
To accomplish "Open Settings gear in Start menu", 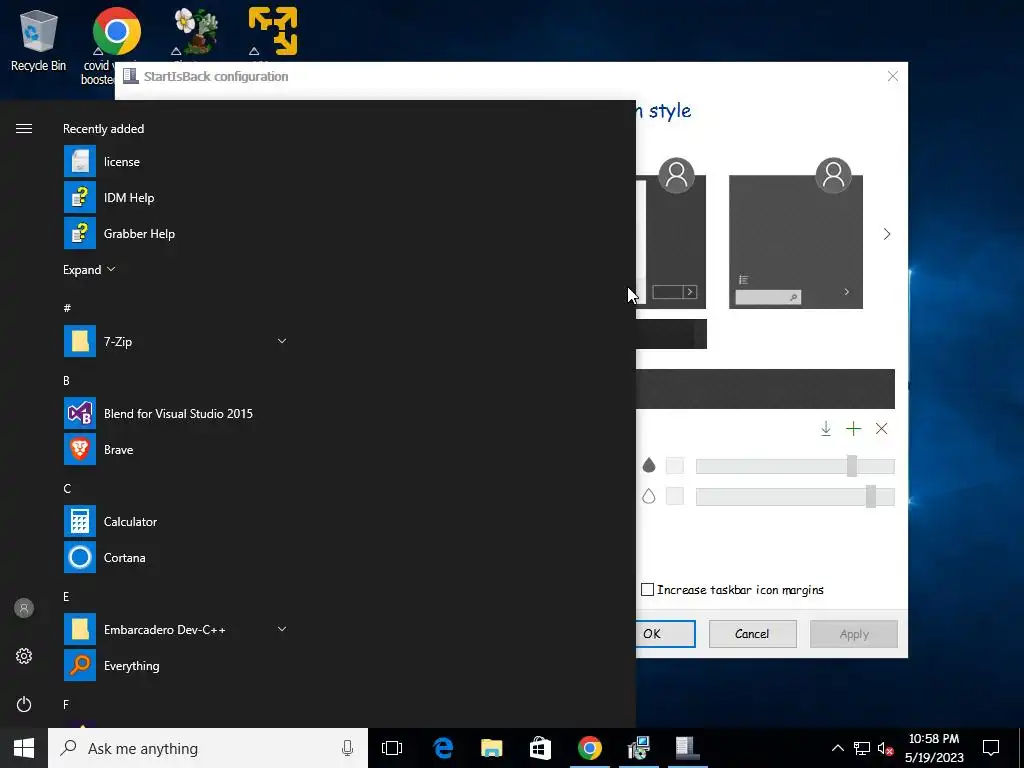I will tap(24, 656).
